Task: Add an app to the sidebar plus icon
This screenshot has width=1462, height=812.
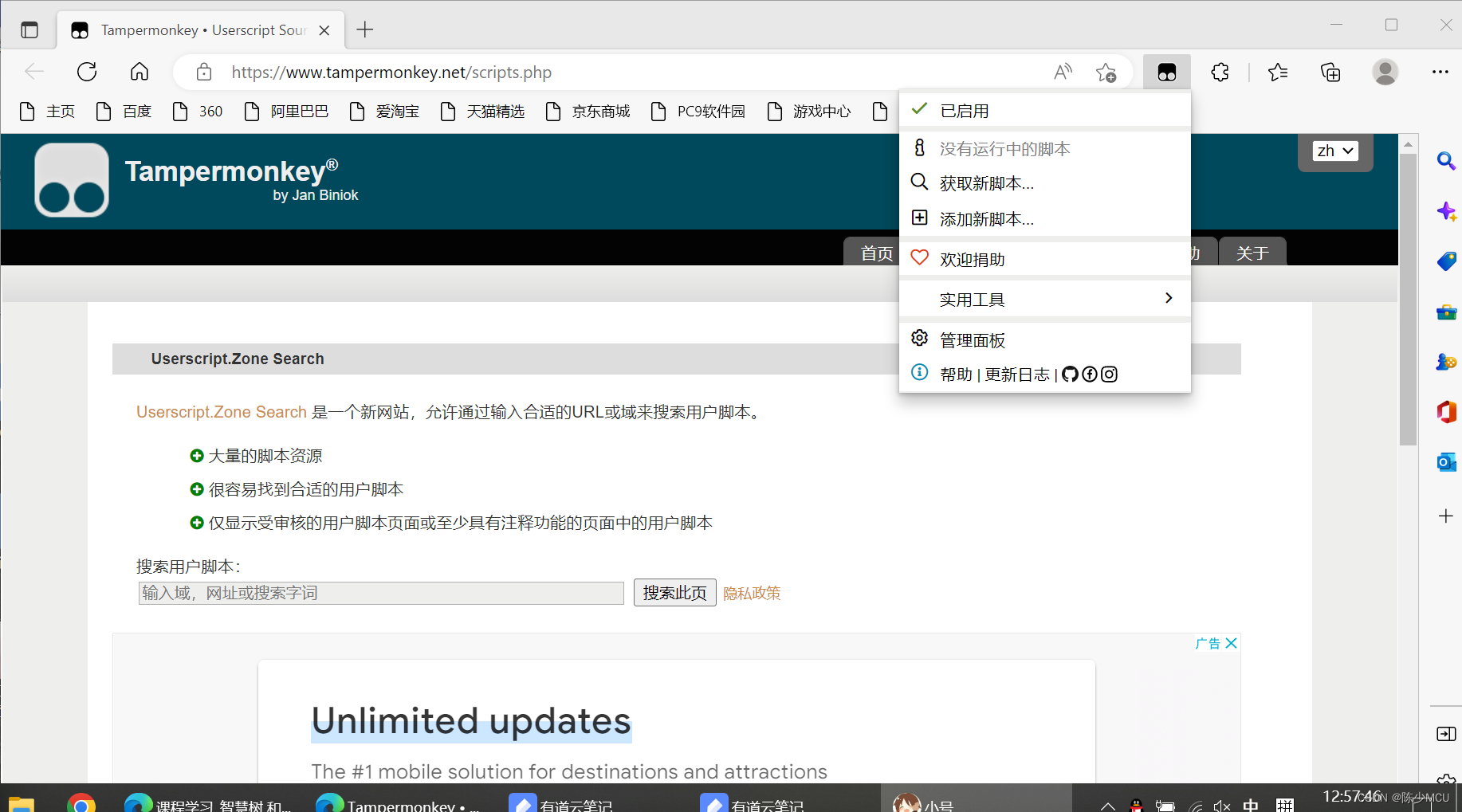Action: pos(1446,516)
